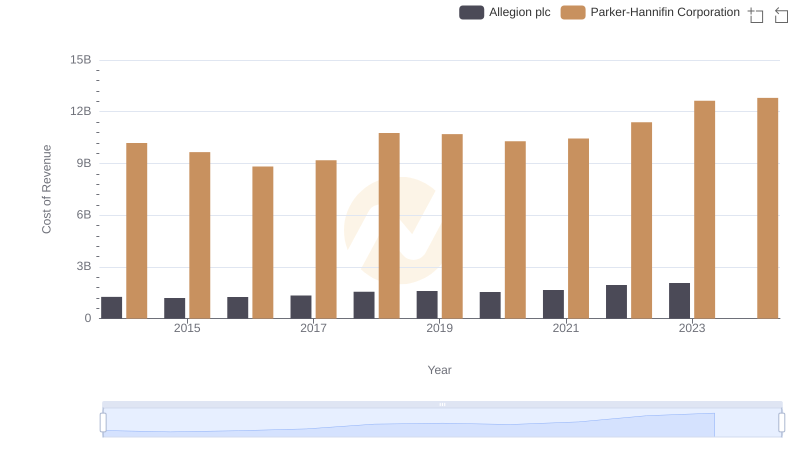Toggle the Parker-Hannifin Corporation legend series
The image size is (800, 461).
tap(650, 12)
